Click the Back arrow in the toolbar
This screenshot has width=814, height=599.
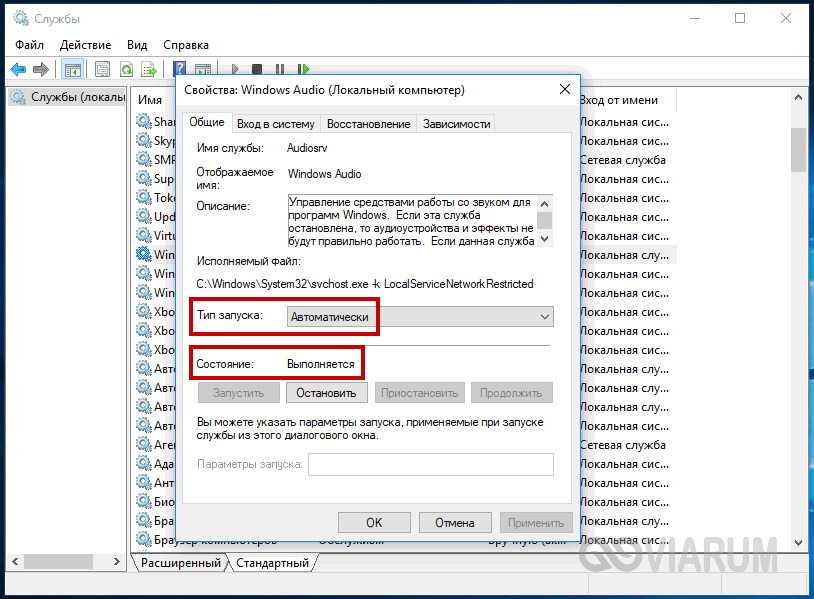17,69
